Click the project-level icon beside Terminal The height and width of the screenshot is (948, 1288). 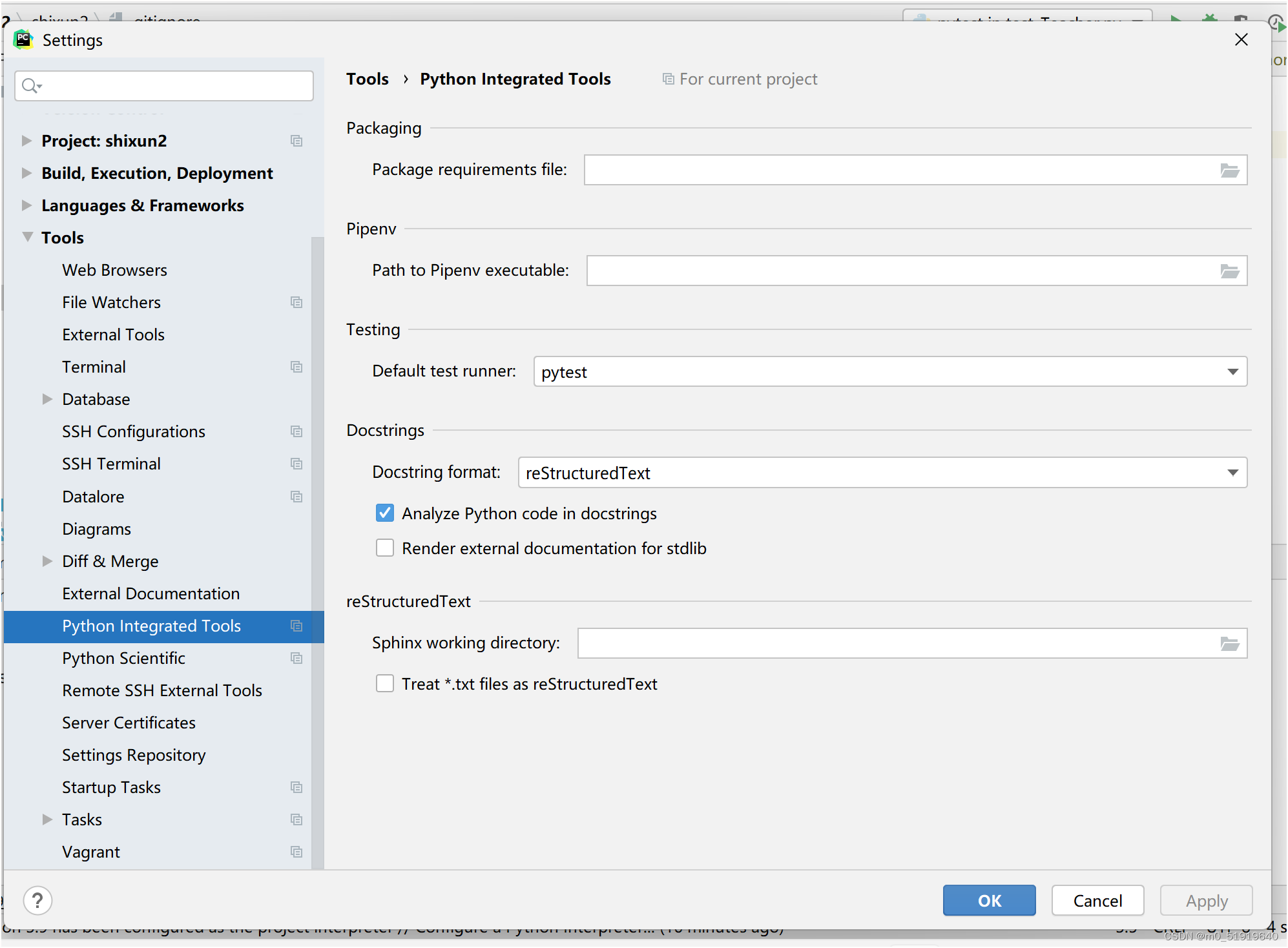coord(296,367)
